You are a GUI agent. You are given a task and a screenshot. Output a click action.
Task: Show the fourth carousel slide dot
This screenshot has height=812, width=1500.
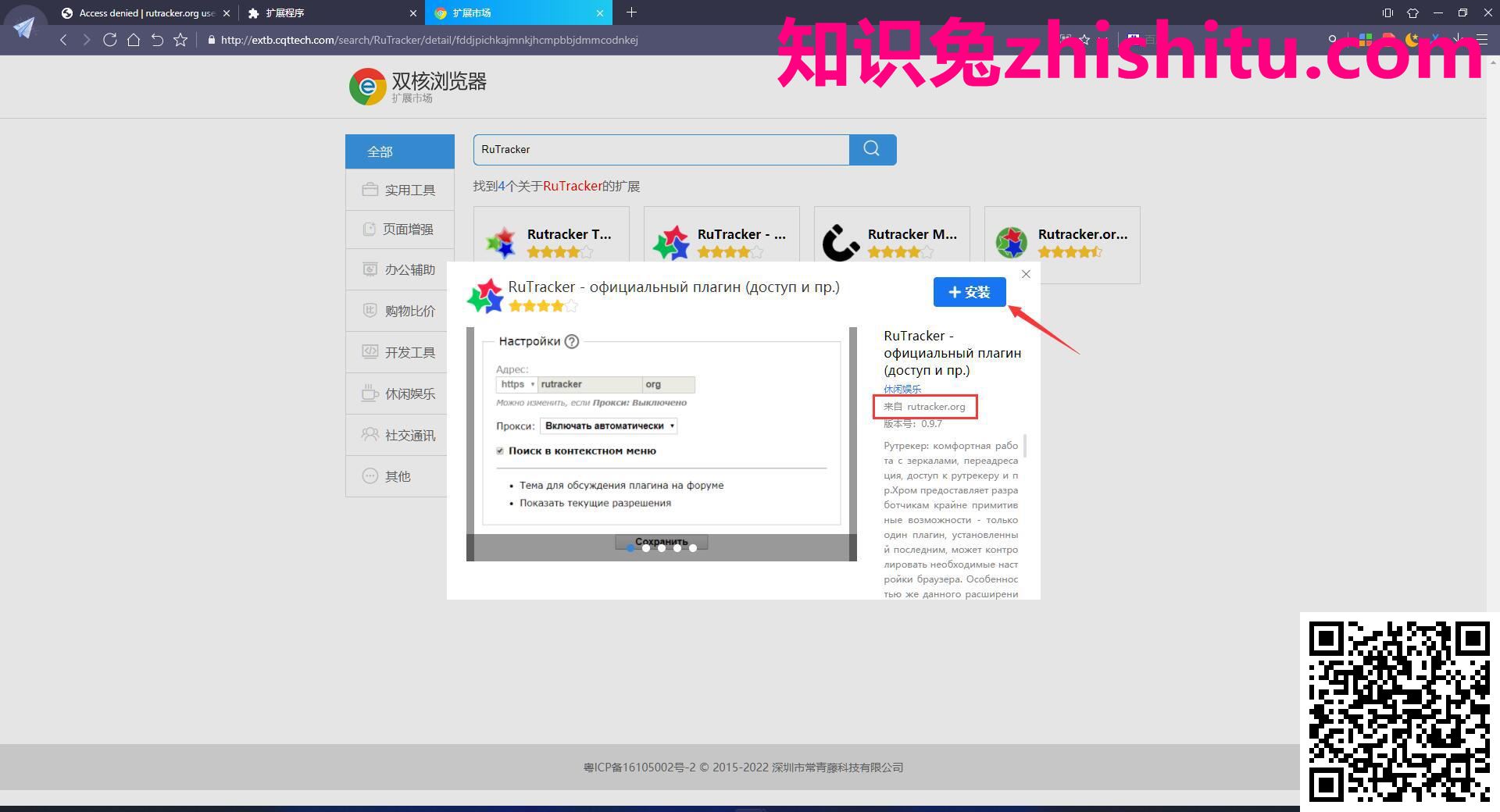coord(677,548)
